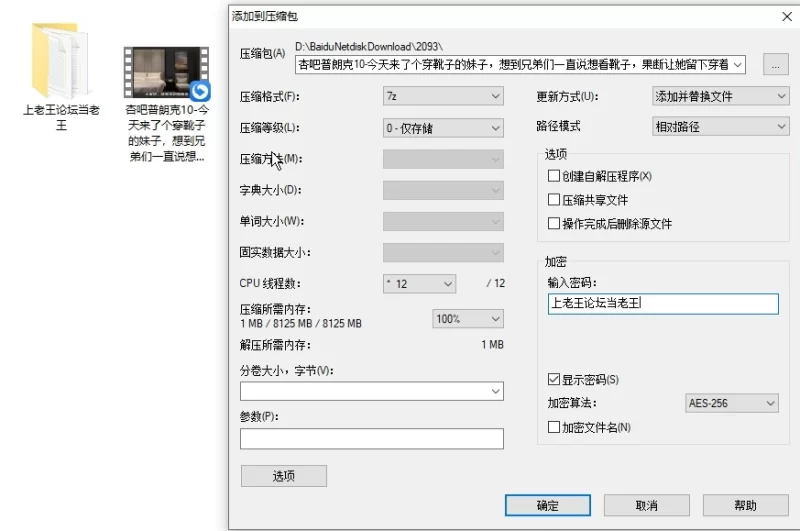Expand the CPU 线程数 dropdown

(419, 284)
